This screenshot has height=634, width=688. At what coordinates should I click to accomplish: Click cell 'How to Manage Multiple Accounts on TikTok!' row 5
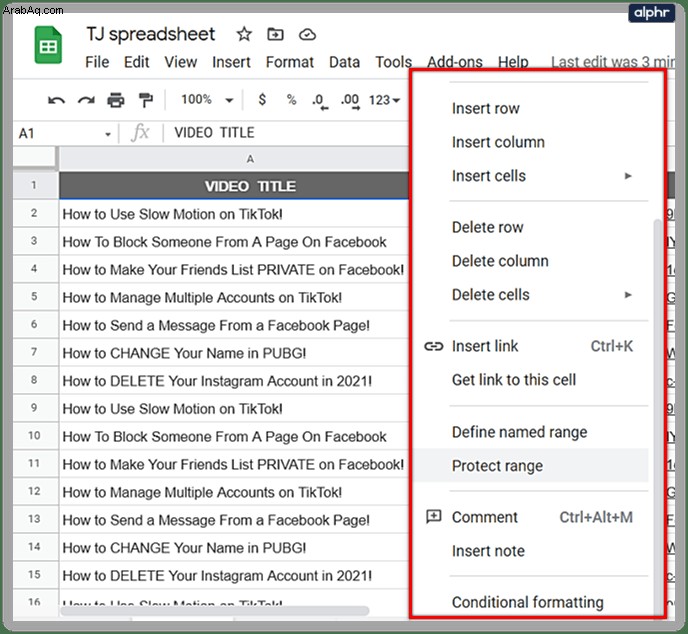point(234,297)
